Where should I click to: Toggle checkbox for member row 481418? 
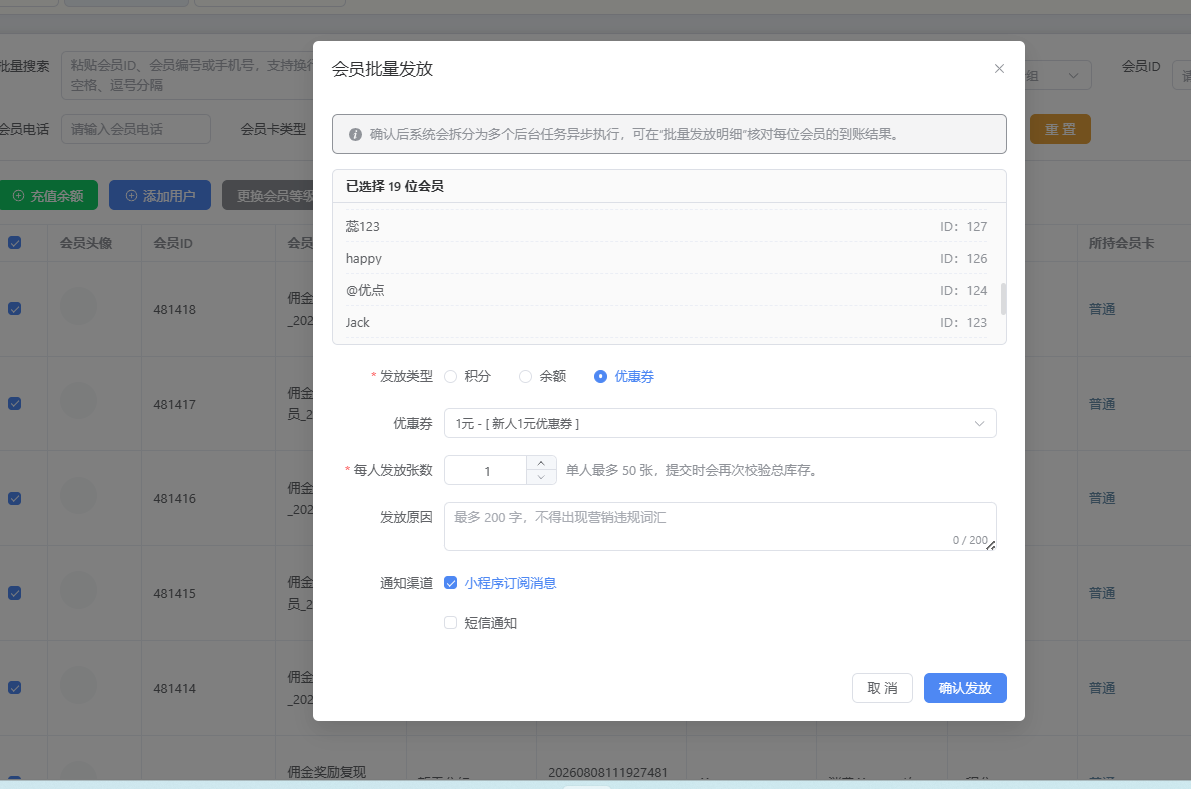click(x=14, y=309)
